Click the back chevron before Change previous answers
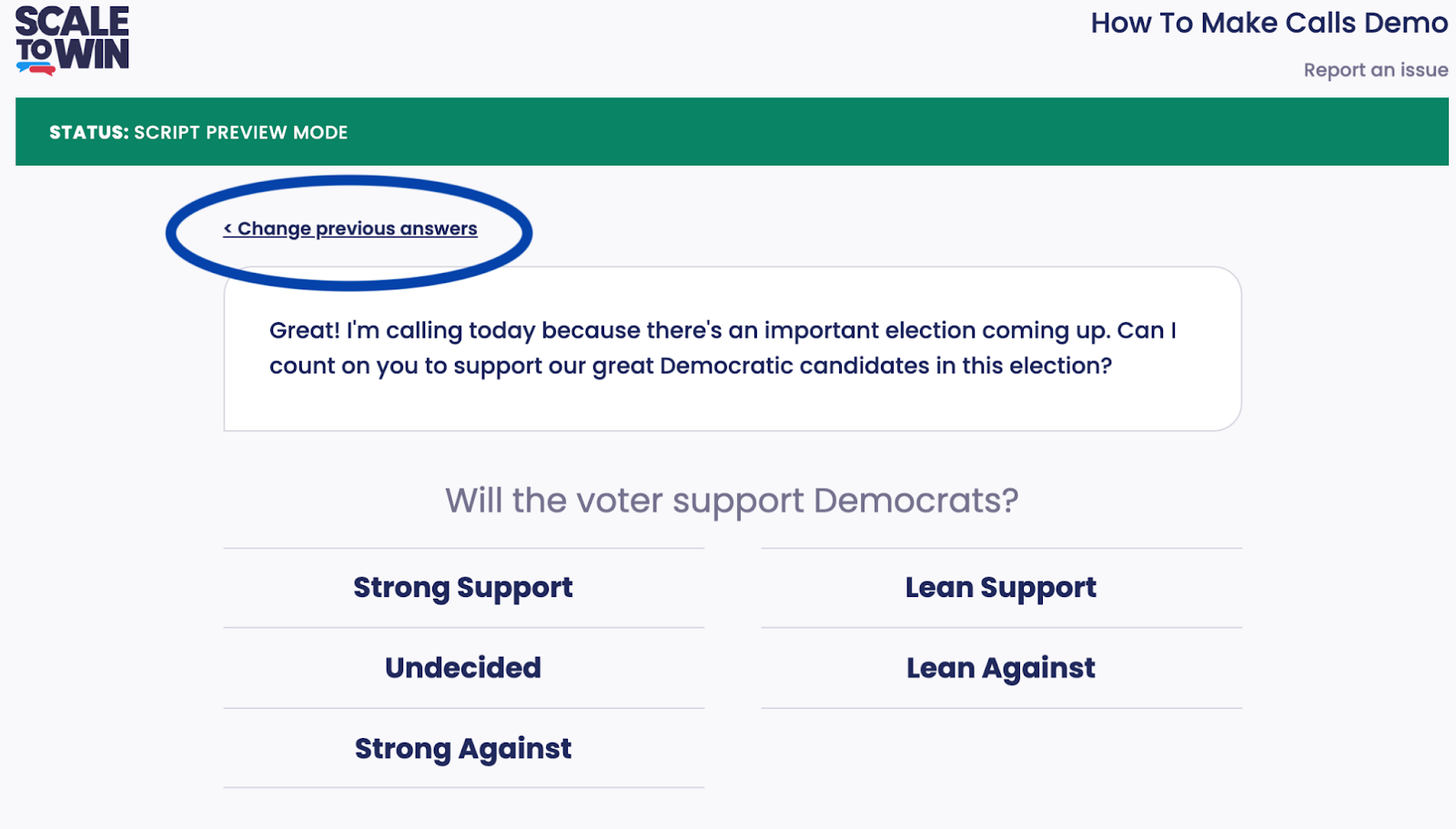This screenshot has height=829, width=1456. point(228,229)
